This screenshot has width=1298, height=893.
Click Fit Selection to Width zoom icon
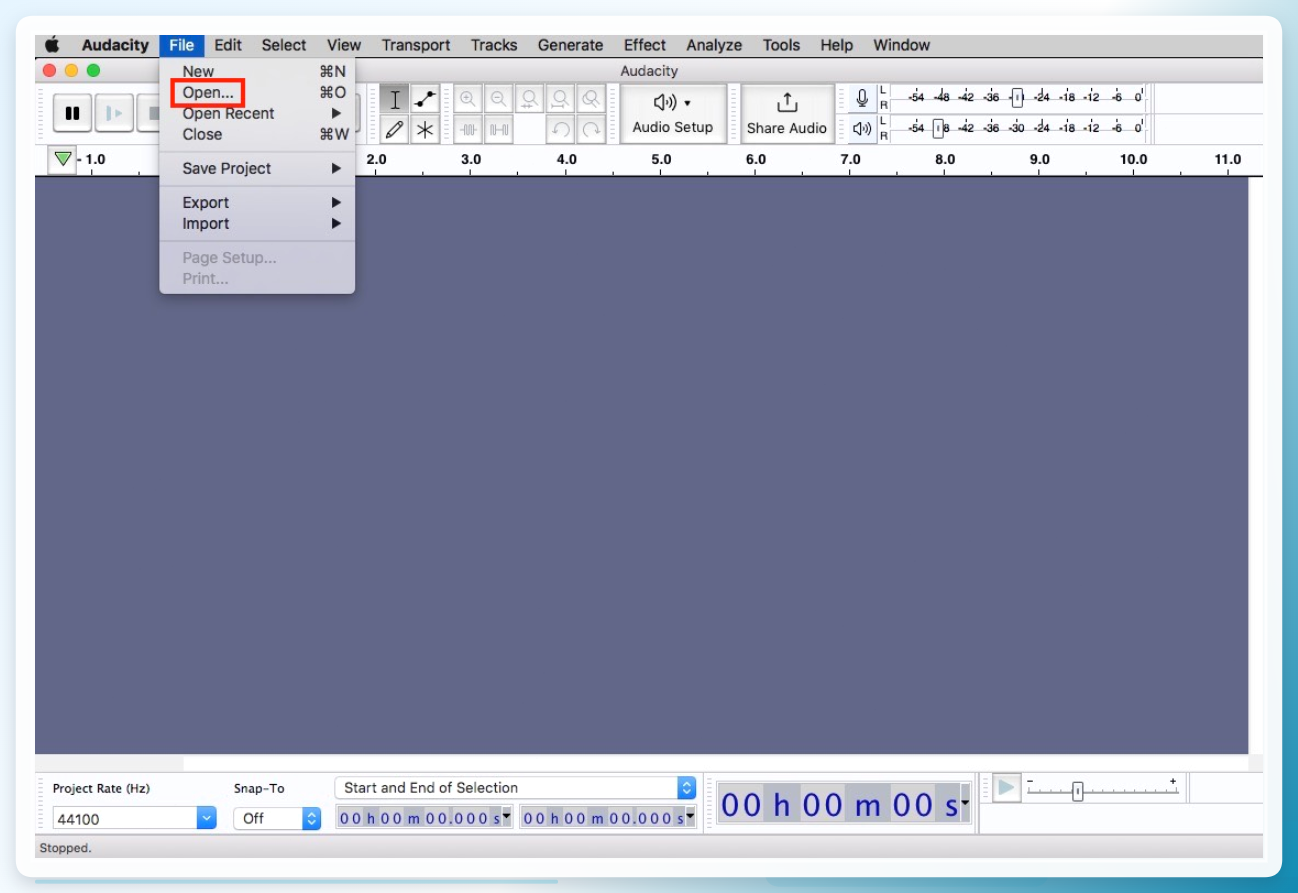point(529,99)
